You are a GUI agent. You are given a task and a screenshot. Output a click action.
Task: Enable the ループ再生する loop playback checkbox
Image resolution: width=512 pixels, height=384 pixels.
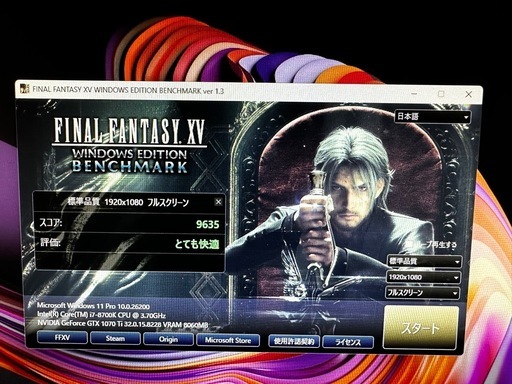point(409,244)
